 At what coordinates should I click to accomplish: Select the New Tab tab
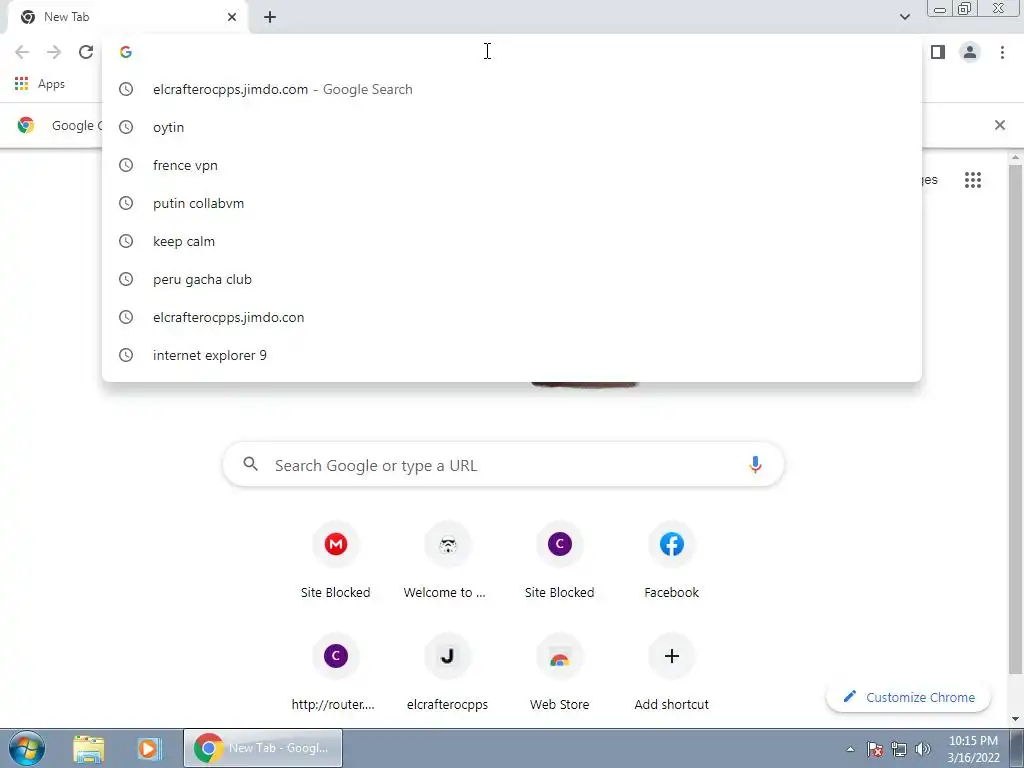click(128, 17)
